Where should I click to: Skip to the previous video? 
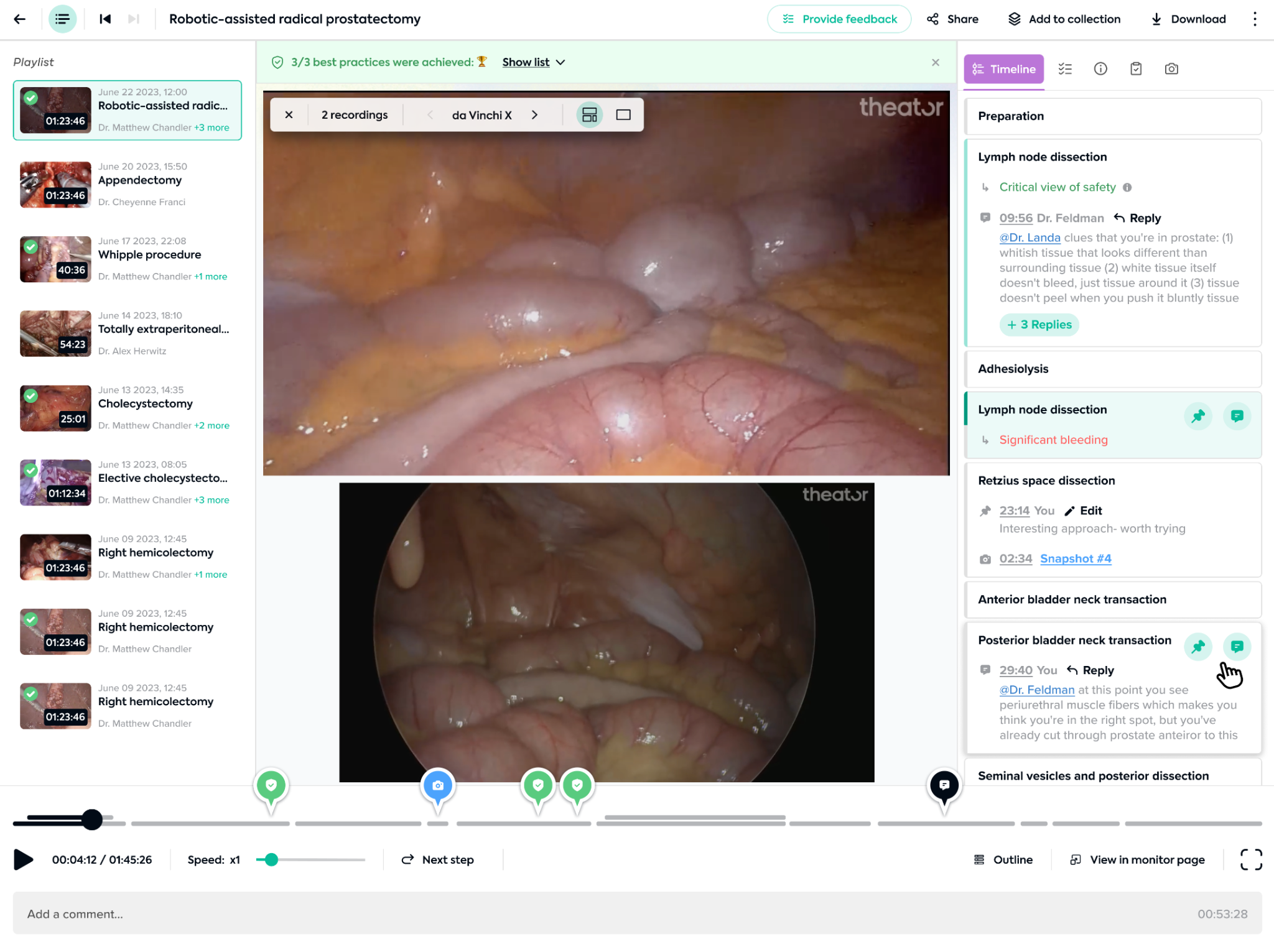[105, 19]
